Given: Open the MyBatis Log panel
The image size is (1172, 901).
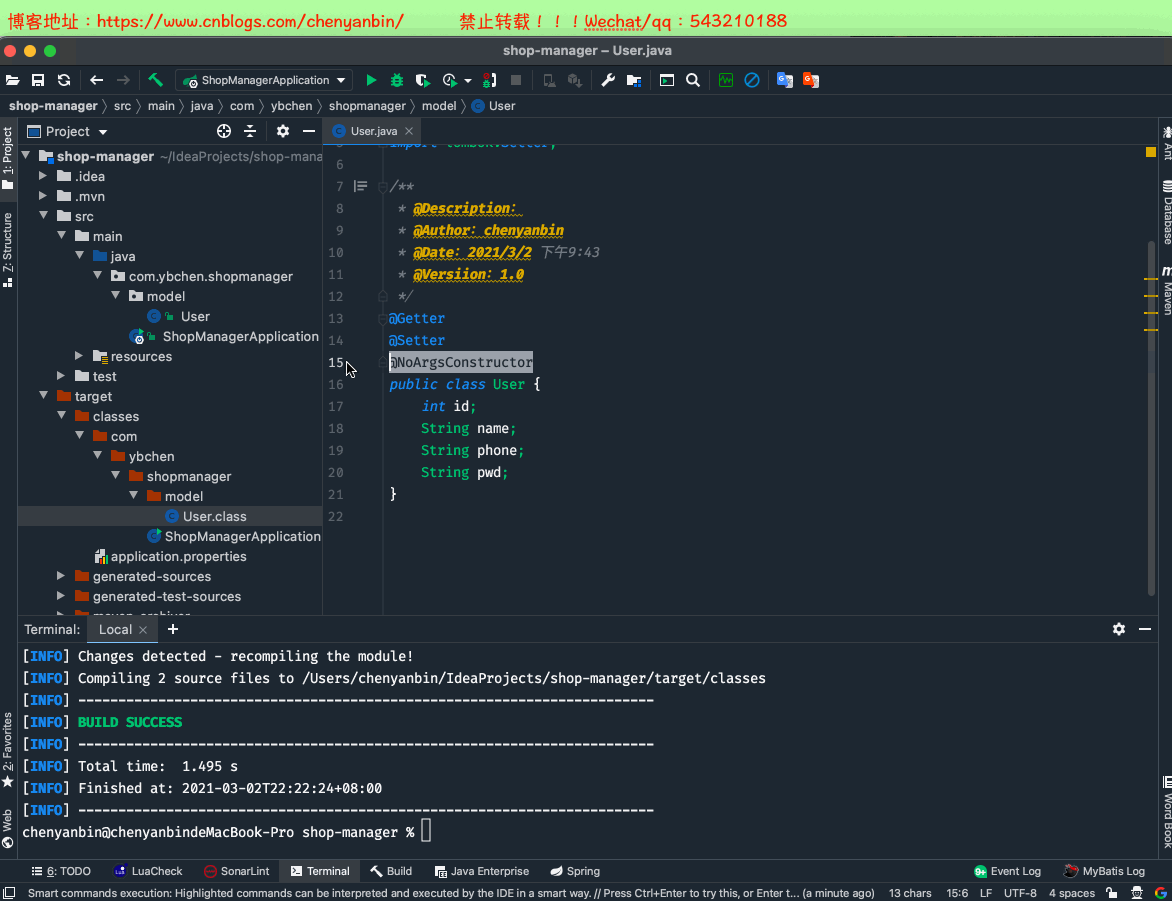Looking at the screenshot, I should tap(1104, 871).
